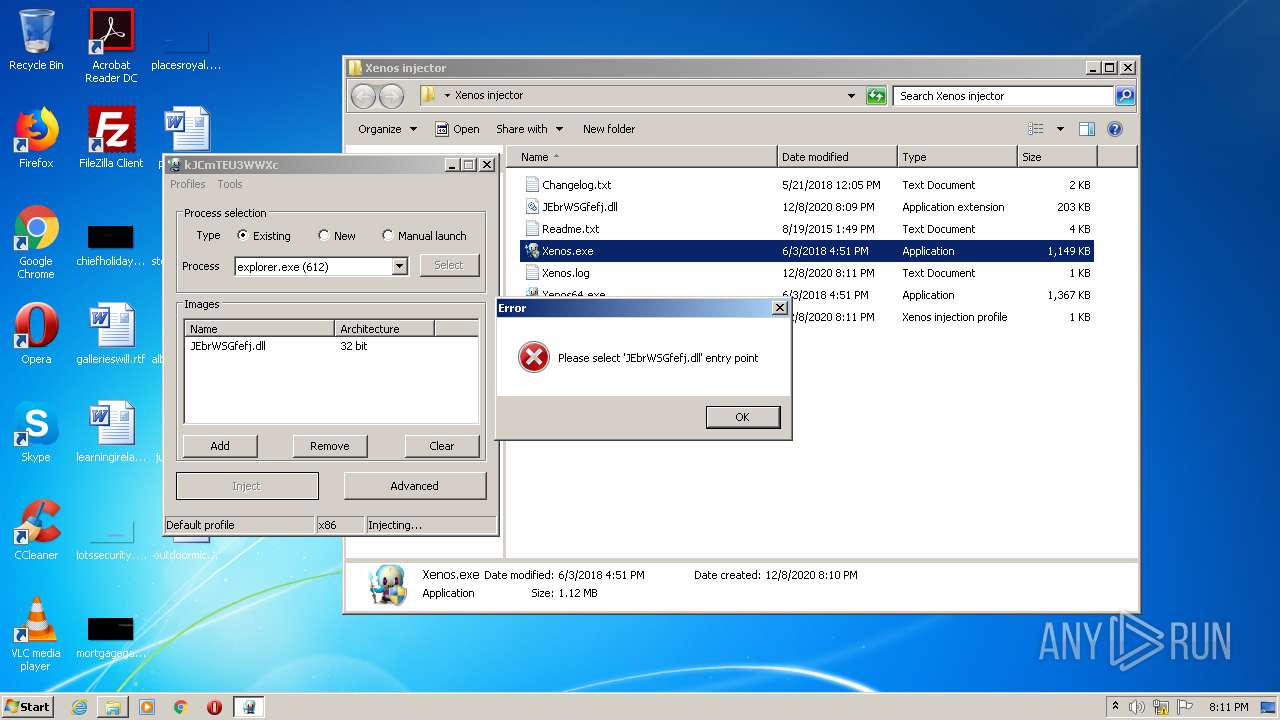This screenshot has height=720, width=1280.
Task: Click Xenos injector taskbar button
Action: click(248, 707)
